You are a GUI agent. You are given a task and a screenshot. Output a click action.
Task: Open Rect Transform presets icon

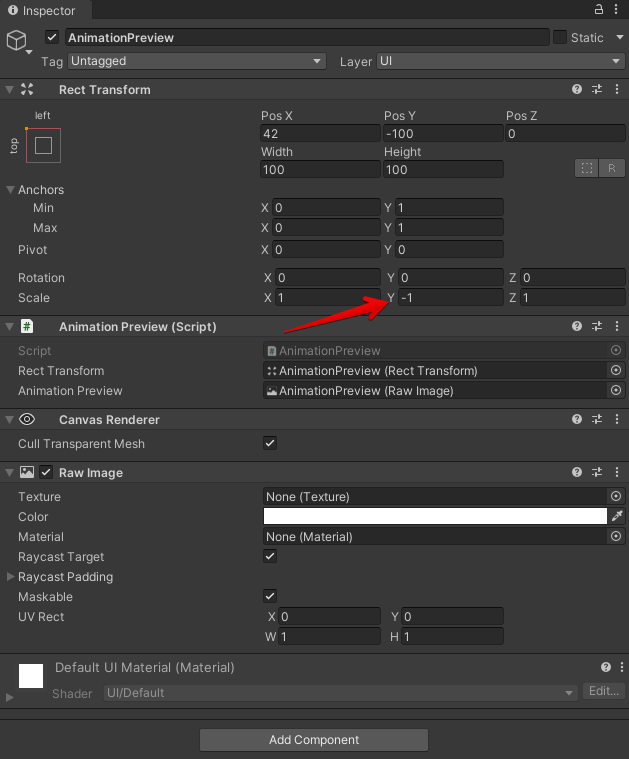[x=597, y=89]
